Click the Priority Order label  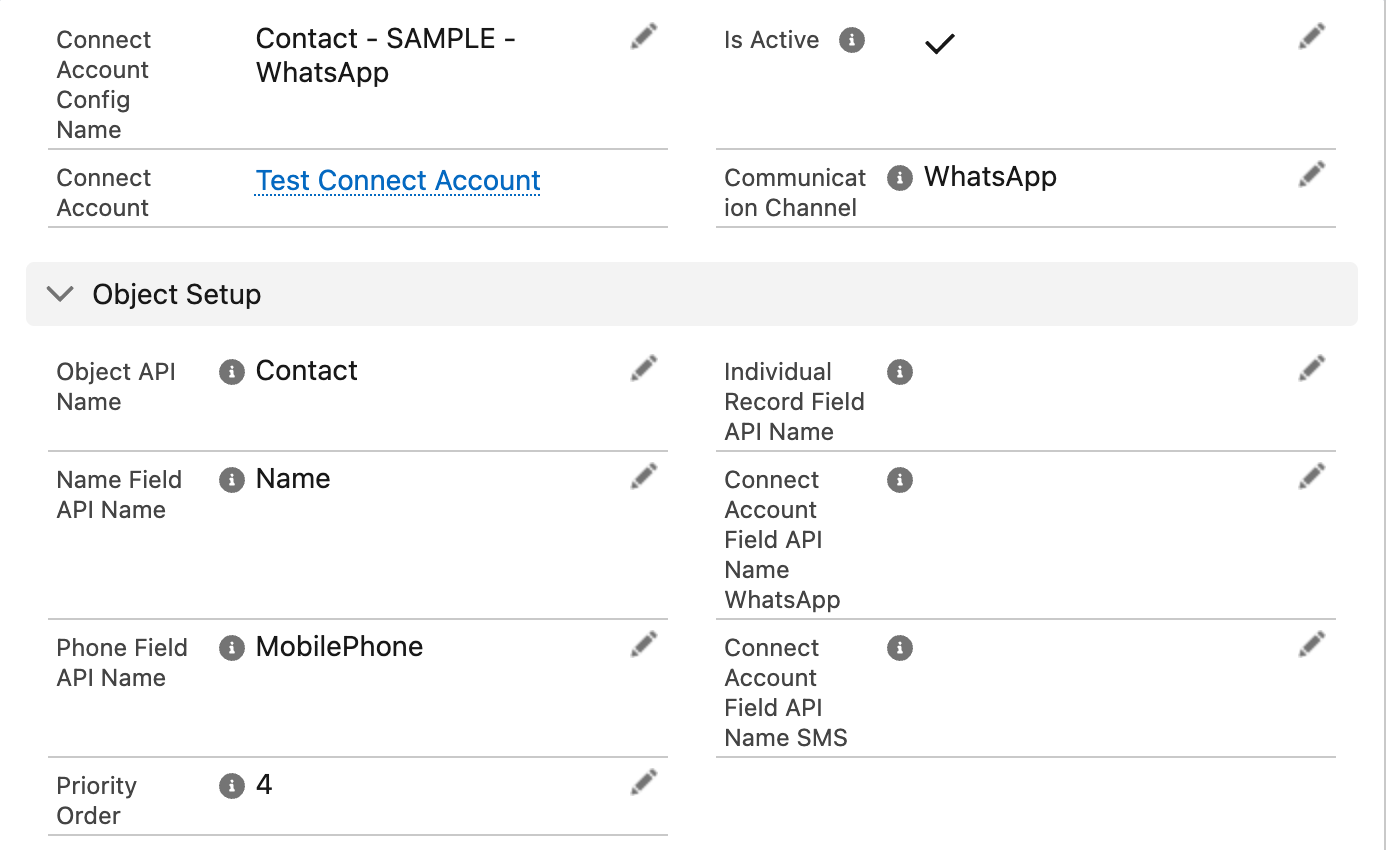coord(97,801)
